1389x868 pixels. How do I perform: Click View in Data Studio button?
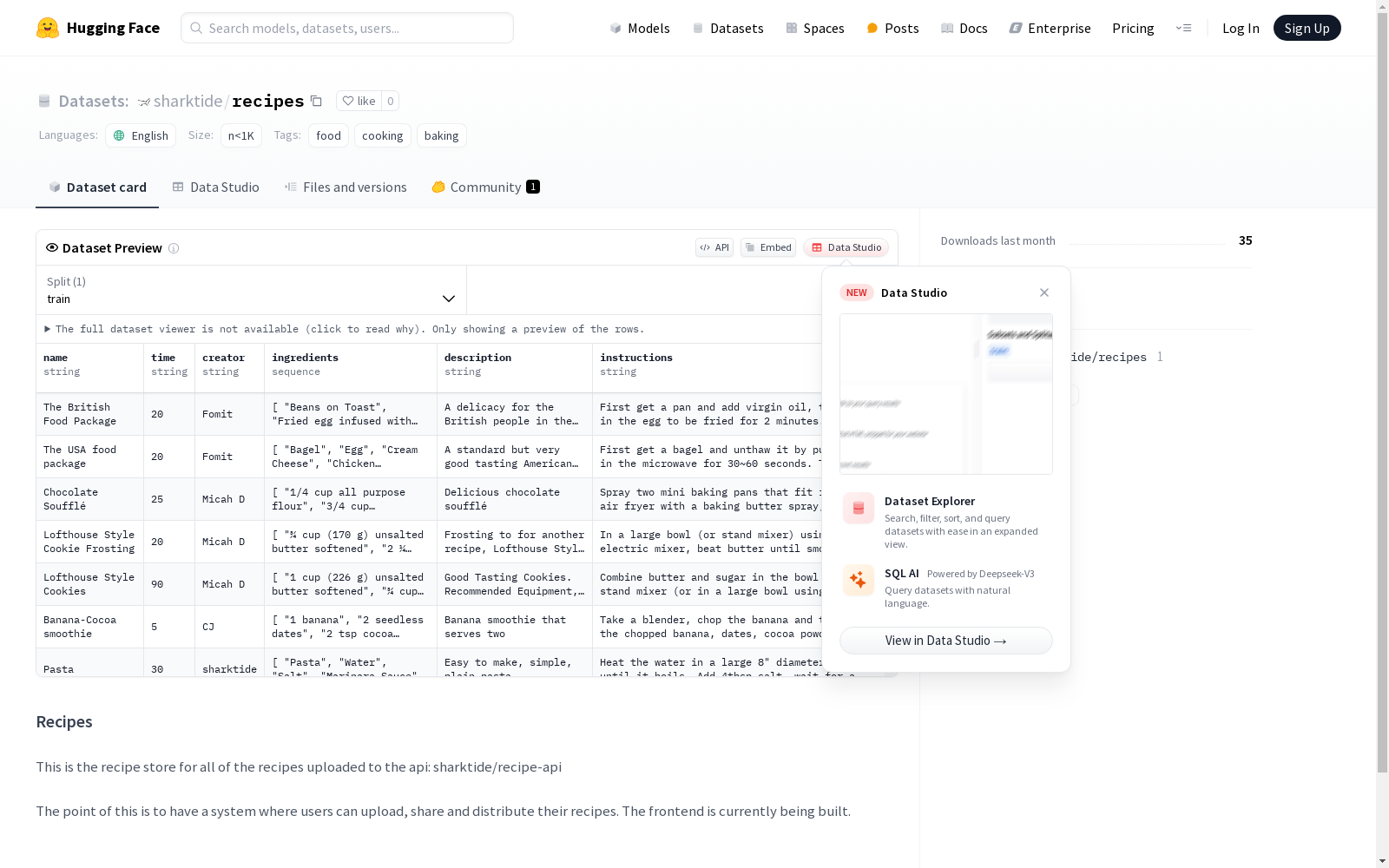coord(946,641)
